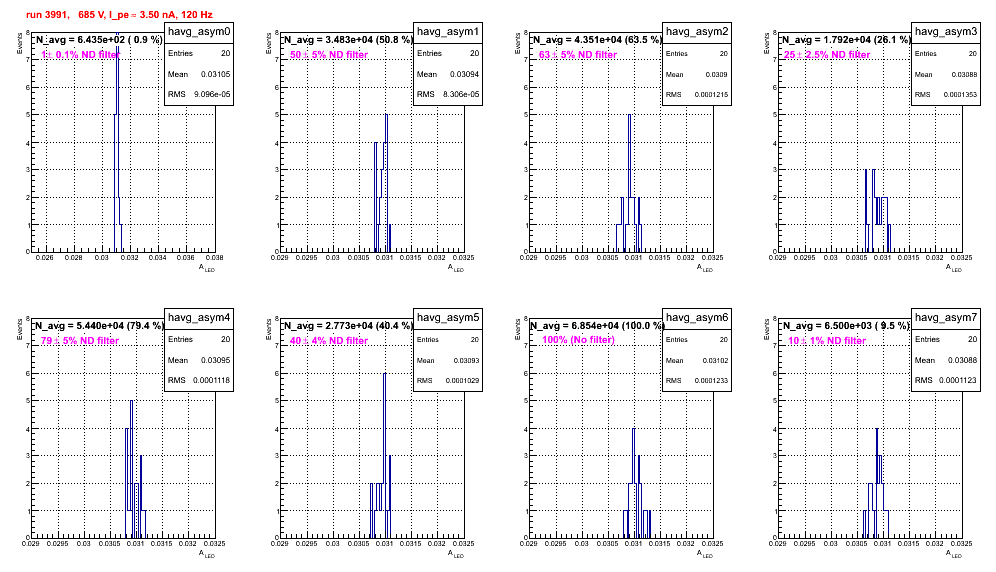Select the havg_asym6 stats box title

[697, 318]
